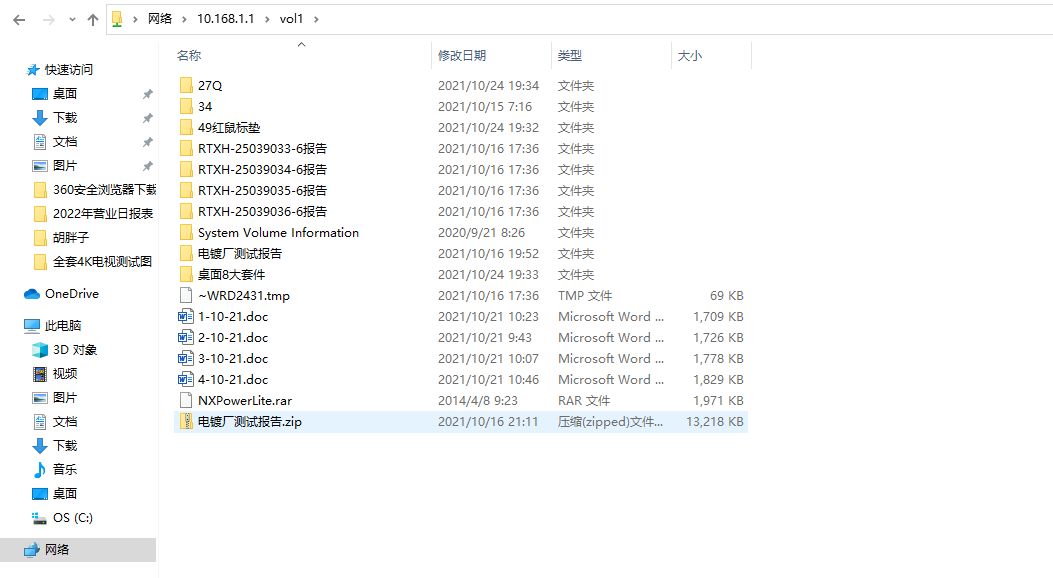Expand the chevron after vol1 in path
Image resolution: width=1053 pixels, height=578 pixels.
click(316, 19)
